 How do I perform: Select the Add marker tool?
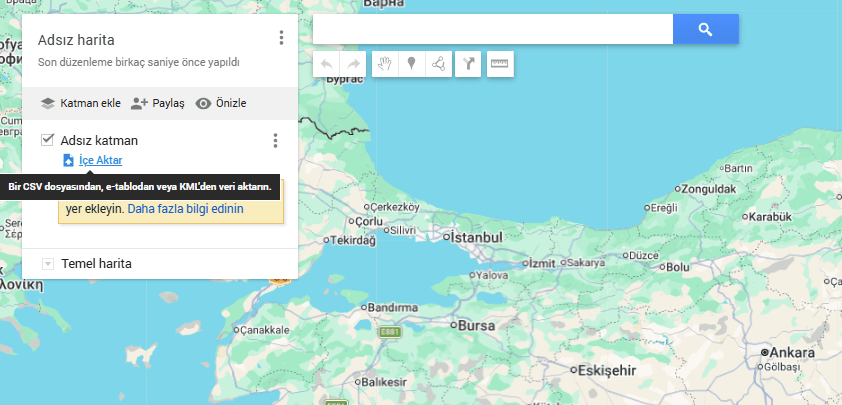point(411,64)
